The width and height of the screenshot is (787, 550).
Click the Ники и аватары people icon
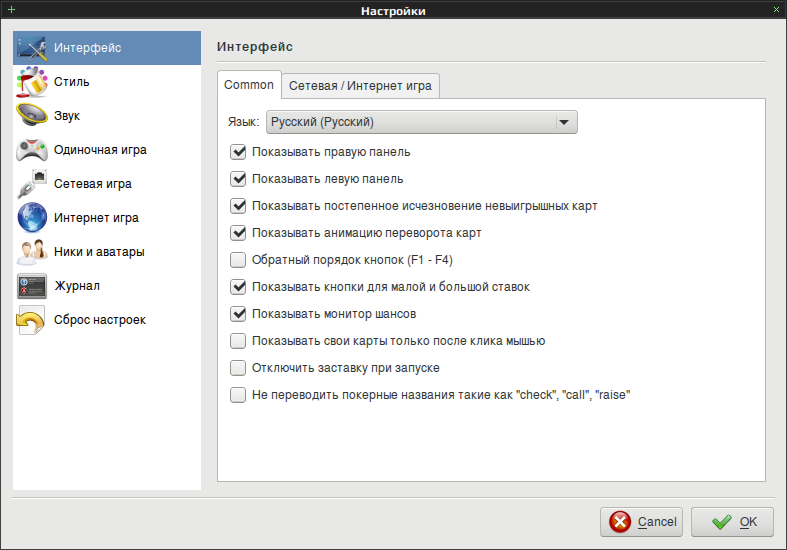tap(32, 251)
